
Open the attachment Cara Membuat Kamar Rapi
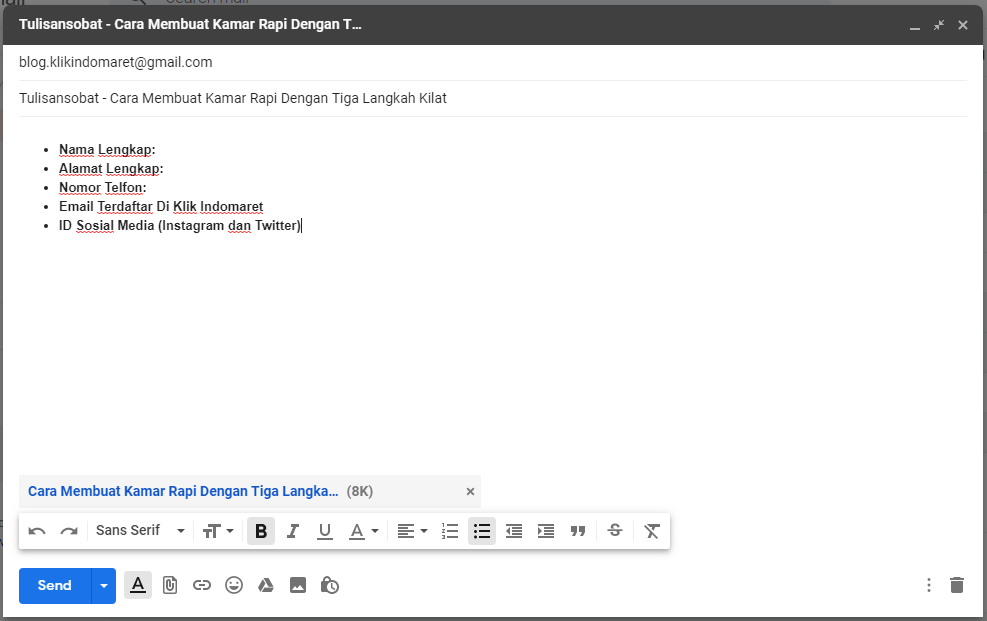pyautogui.click(x=183, y=491)
